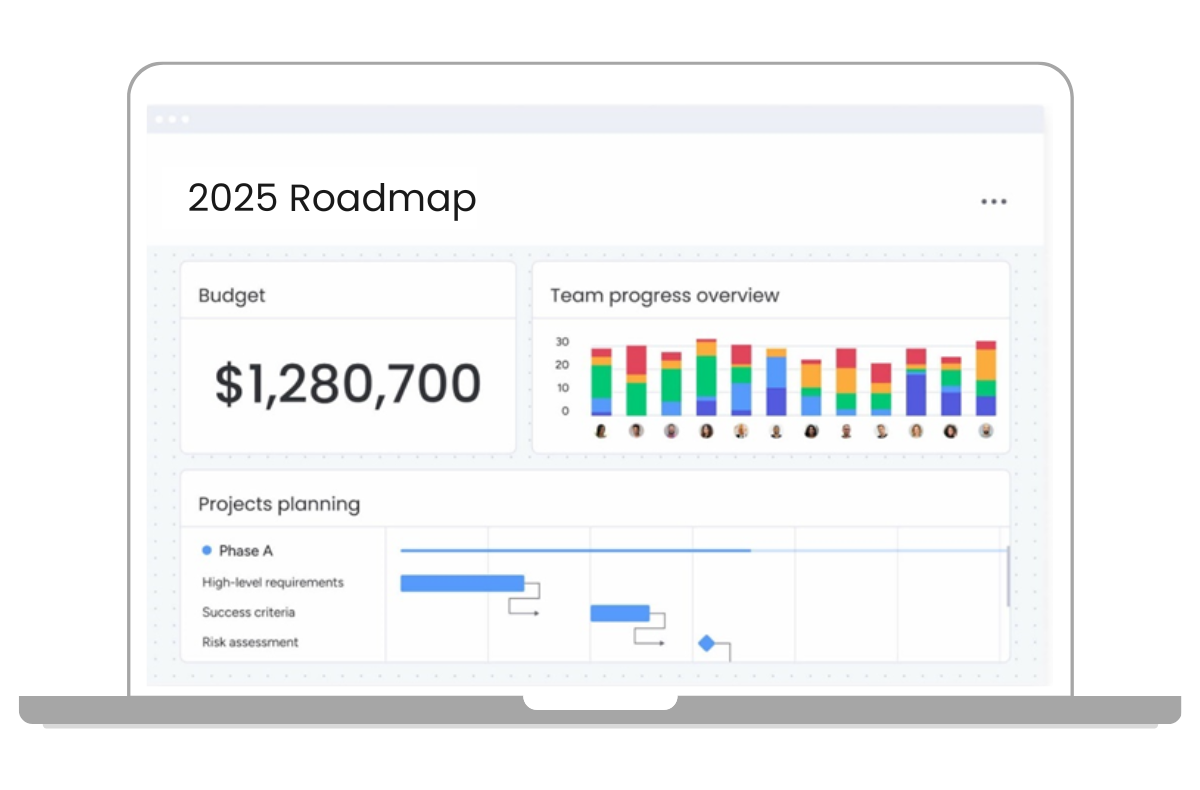Click the Budget widget heading

coord(232,296)
